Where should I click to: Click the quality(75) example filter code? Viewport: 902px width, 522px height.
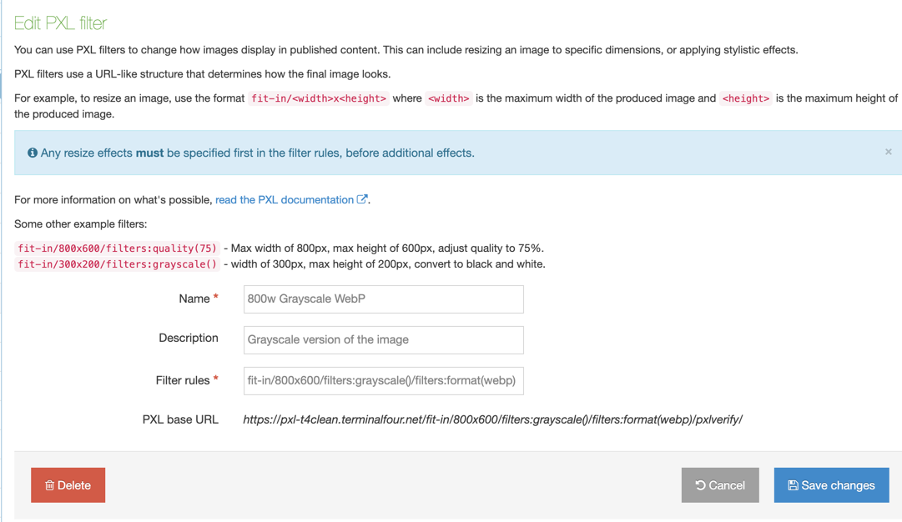click(x=117, y=248)
